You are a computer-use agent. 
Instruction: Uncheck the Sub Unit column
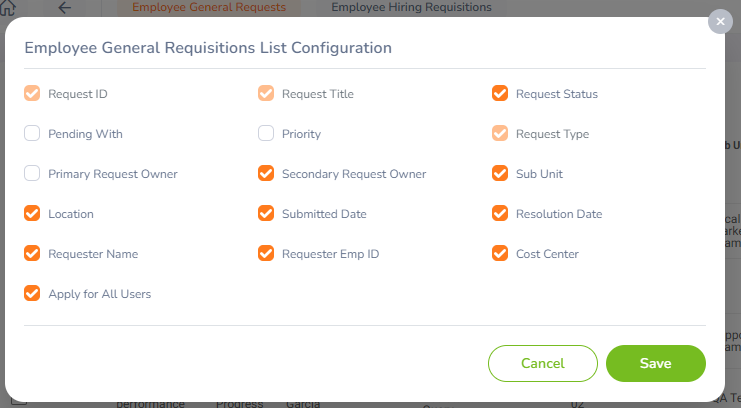500,174
